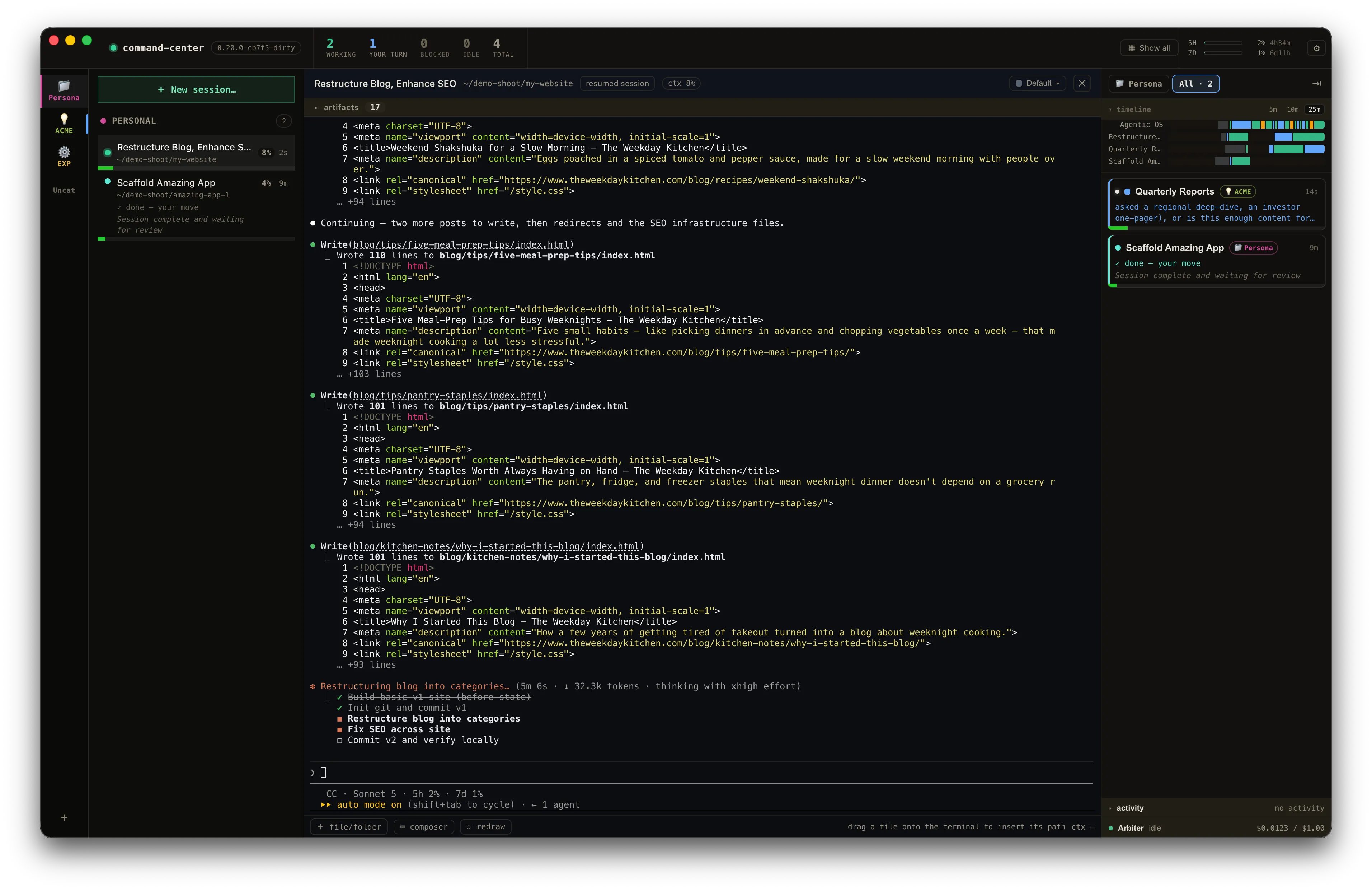Click the Init git and commit v1 todo
Image resolution: width=1372 pixels, height=891 pixels.
coord(407,708)
